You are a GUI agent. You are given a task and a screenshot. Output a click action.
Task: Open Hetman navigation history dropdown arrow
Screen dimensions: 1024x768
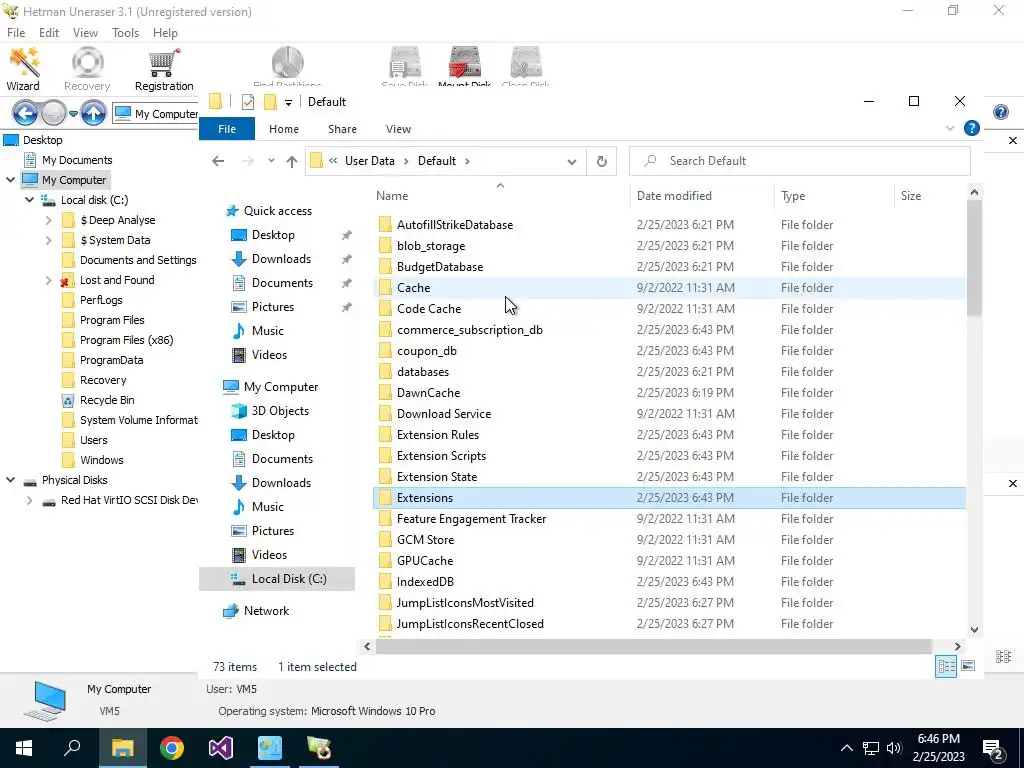[x=73, y=114]
